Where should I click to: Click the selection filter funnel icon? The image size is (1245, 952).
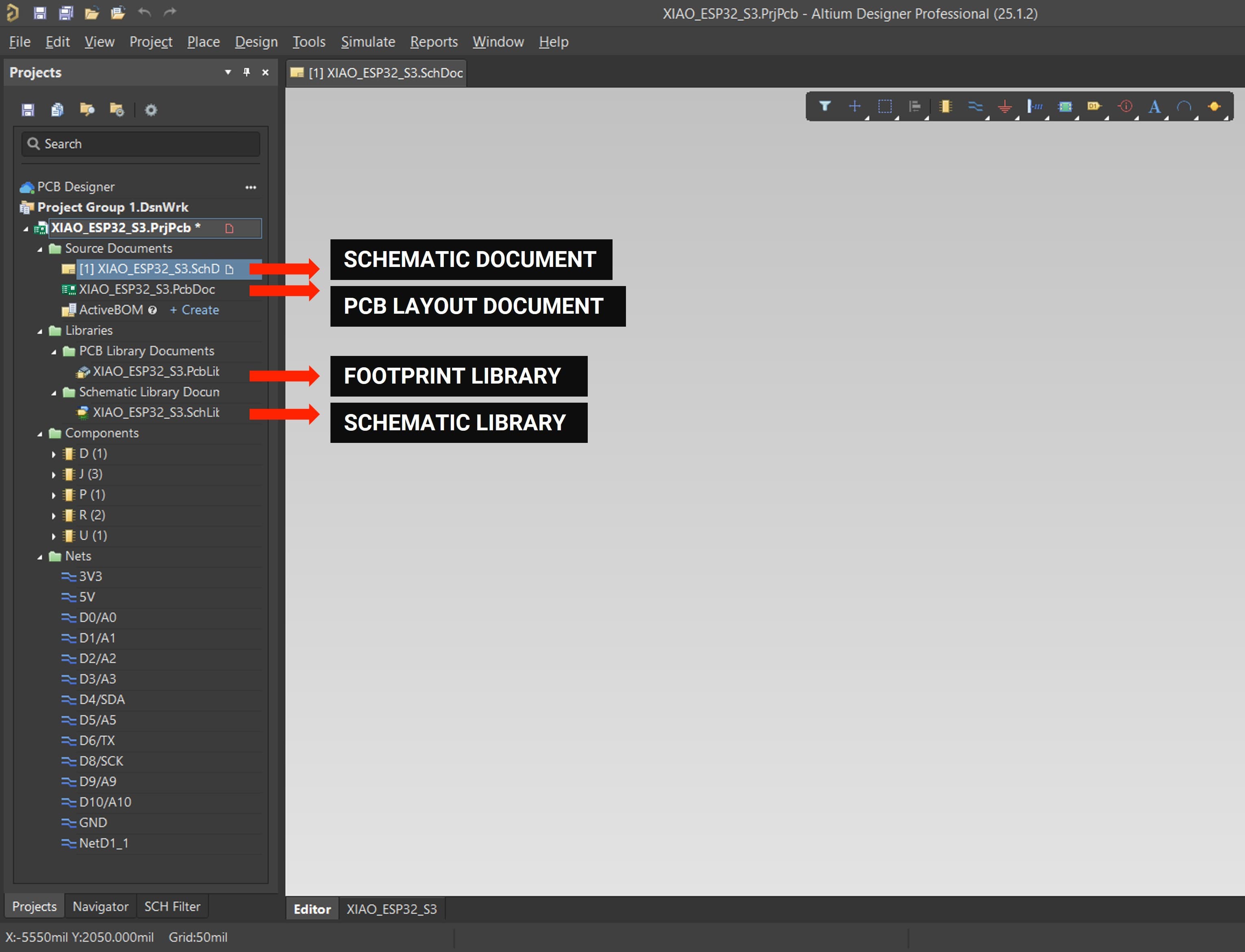point(825,106)
